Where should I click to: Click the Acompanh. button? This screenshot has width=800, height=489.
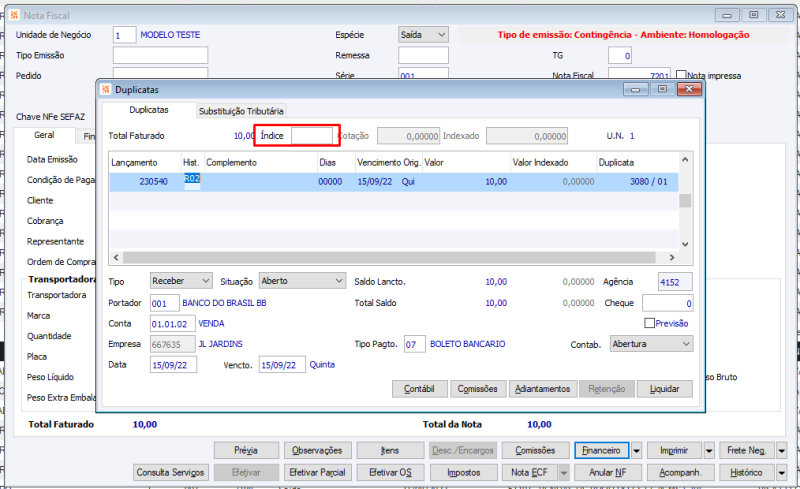point(681,473)
